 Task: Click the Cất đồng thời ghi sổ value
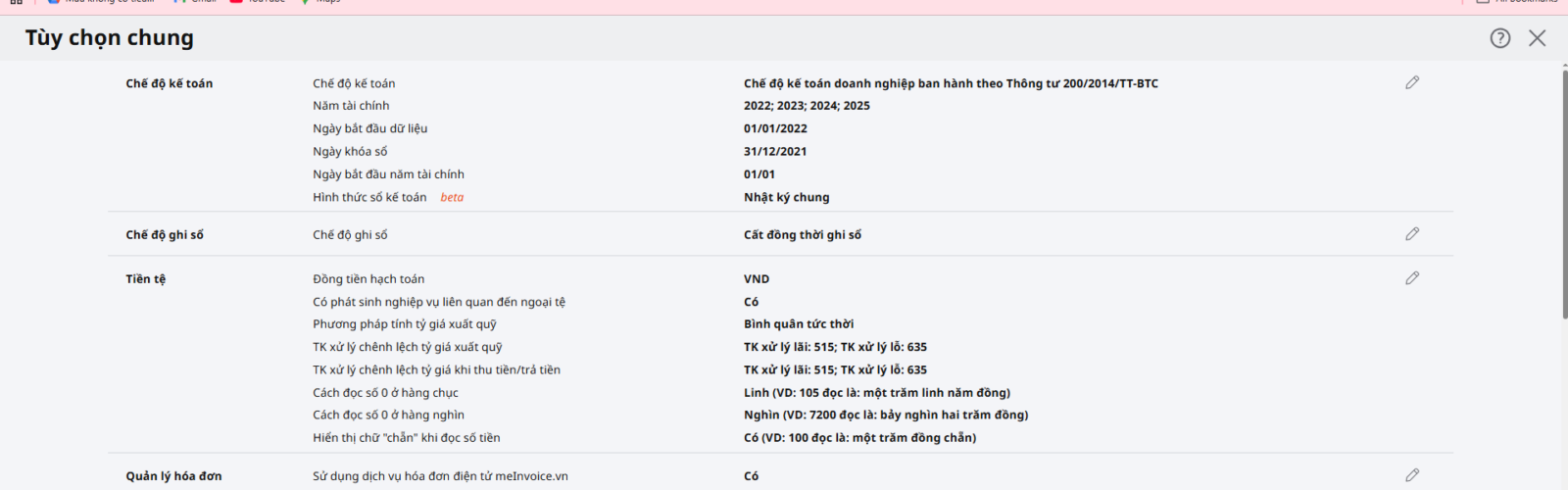tap(802, 235)
